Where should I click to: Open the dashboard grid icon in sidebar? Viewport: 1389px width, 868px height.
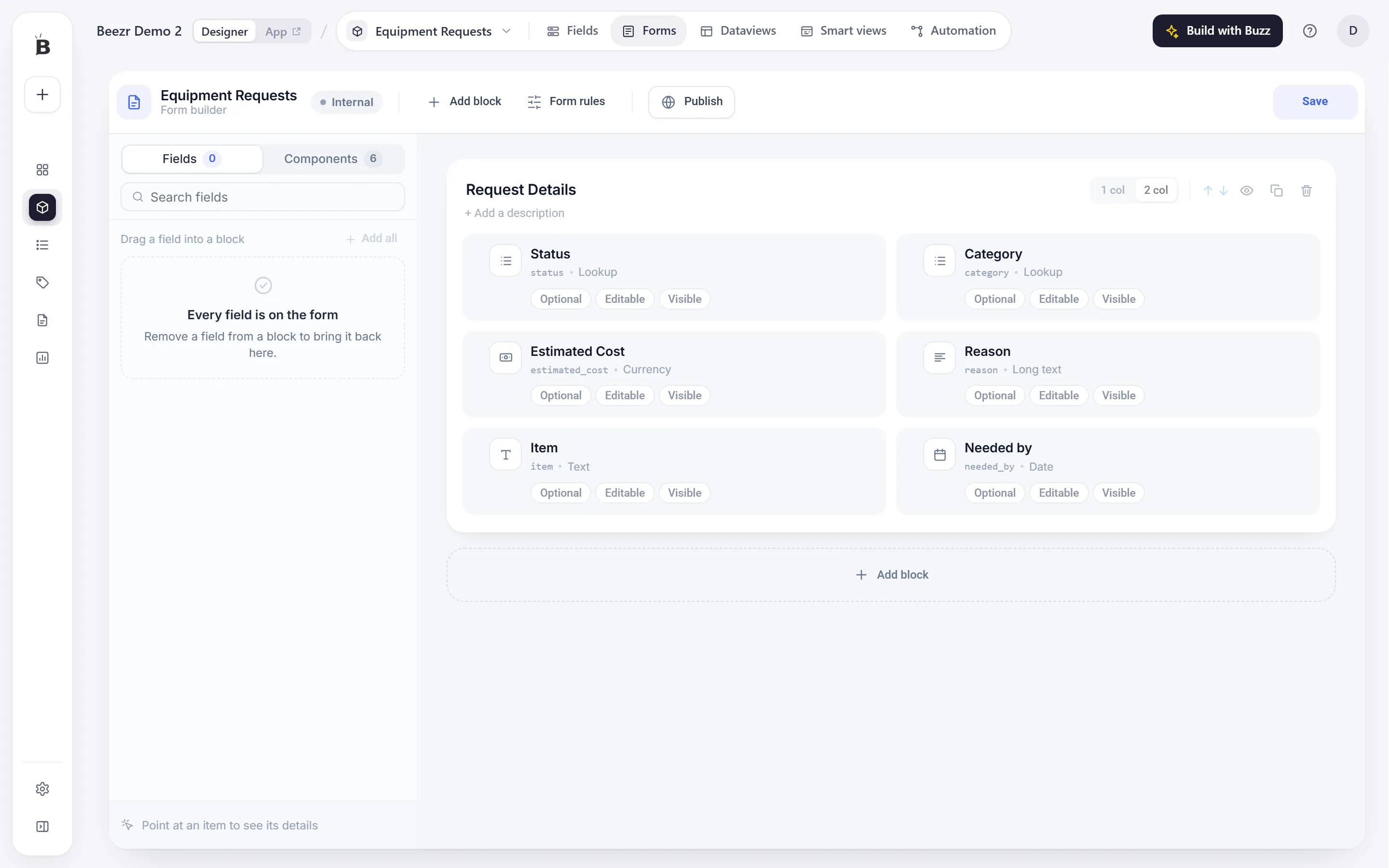[42, 169]
